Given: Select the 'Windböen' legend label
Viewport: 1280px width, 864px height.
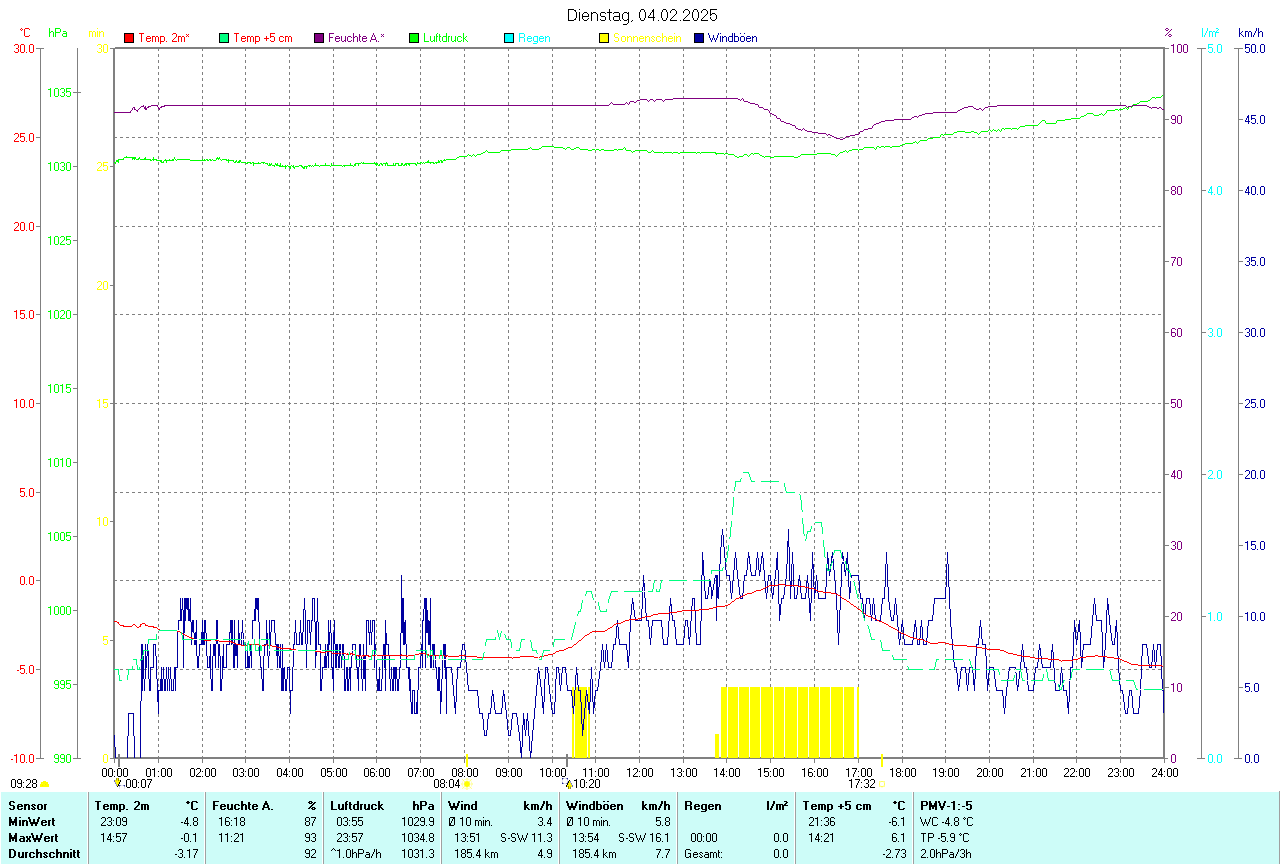Looking at the screenshot, I should (732, 38).
